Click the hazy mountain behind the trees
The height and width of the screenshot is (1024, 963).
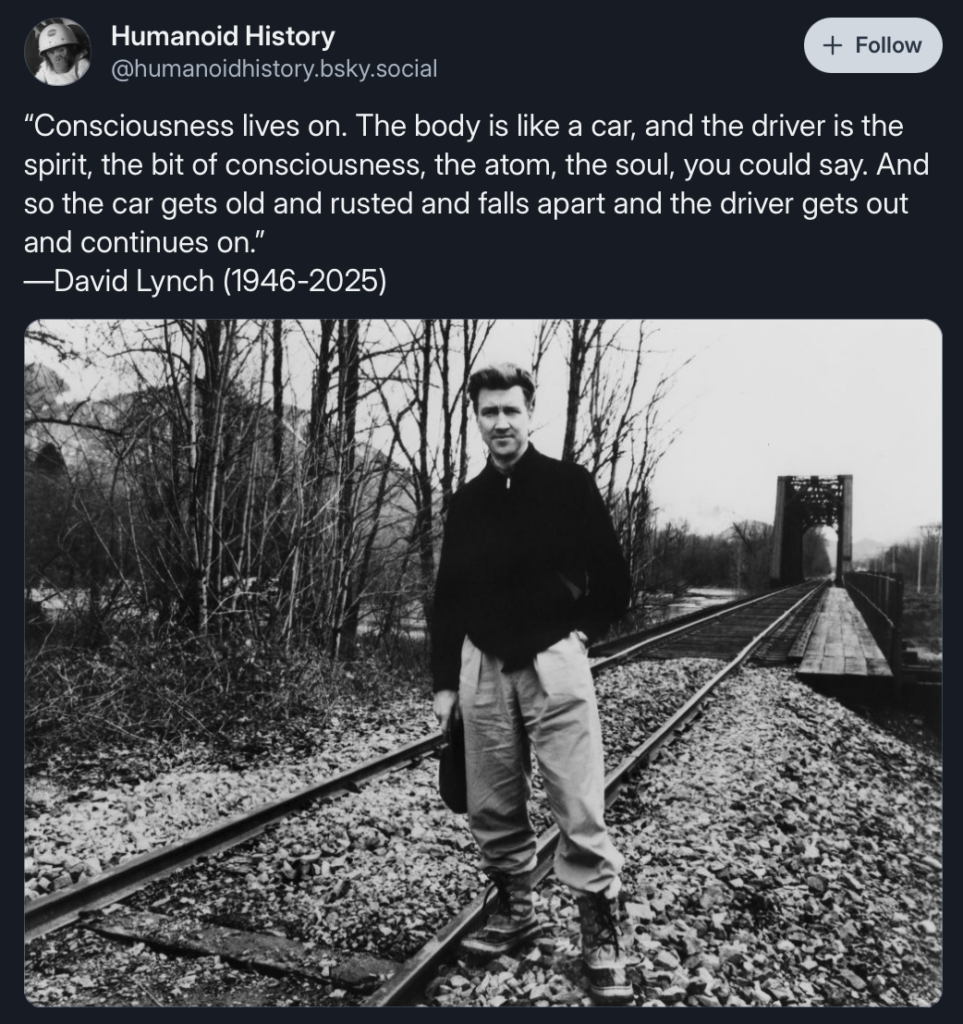[x=60, y=420]
